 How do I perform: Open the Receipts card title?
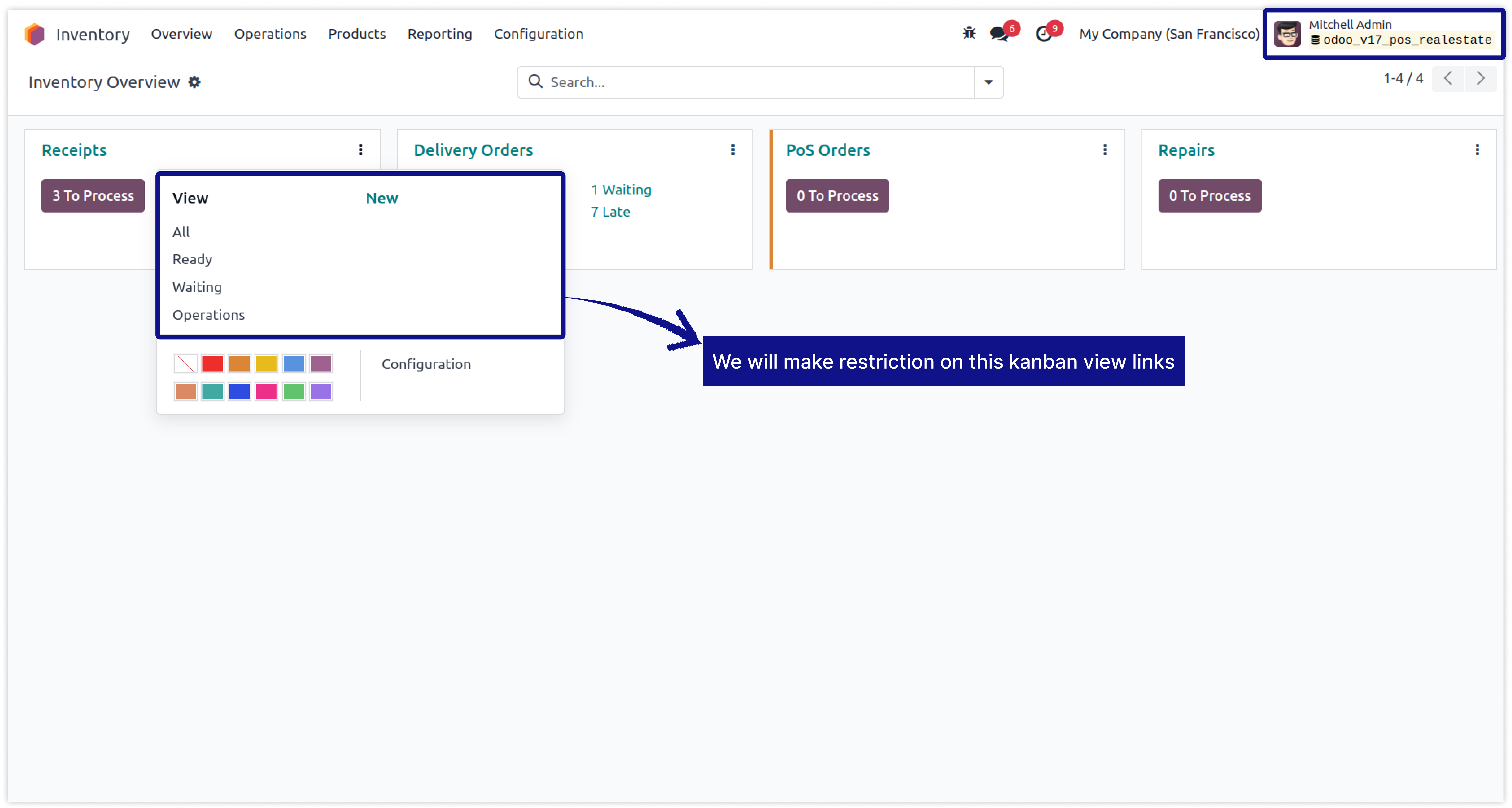pyautogui.click(x=74, y=150)
